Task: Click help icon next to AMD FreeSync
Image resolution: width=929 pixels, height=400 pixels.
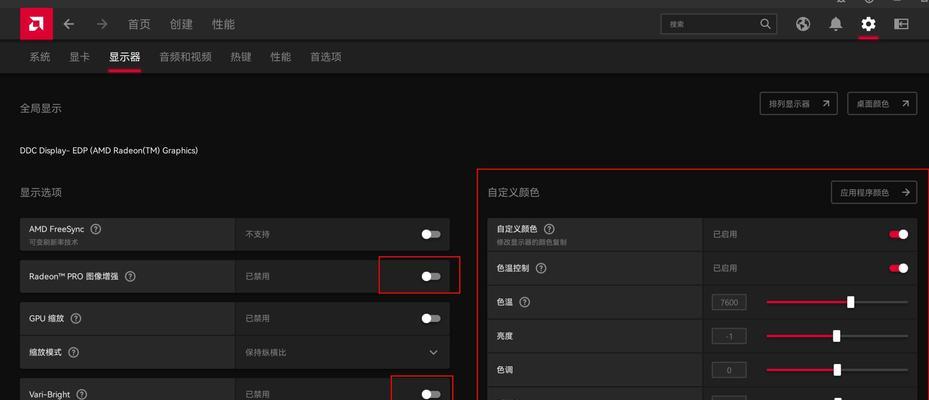Action: [x=95, y=229]
